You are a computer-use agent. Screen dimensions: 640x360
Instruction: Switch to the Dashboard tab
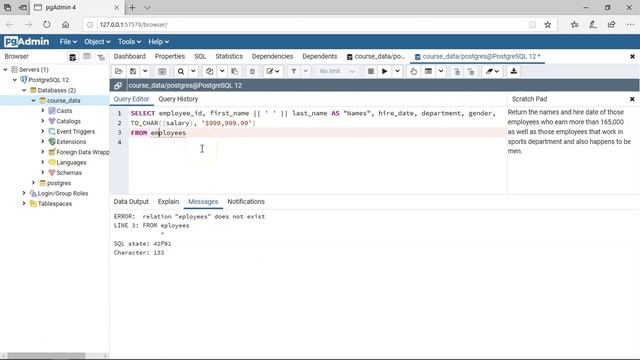(x=129, y=56)
